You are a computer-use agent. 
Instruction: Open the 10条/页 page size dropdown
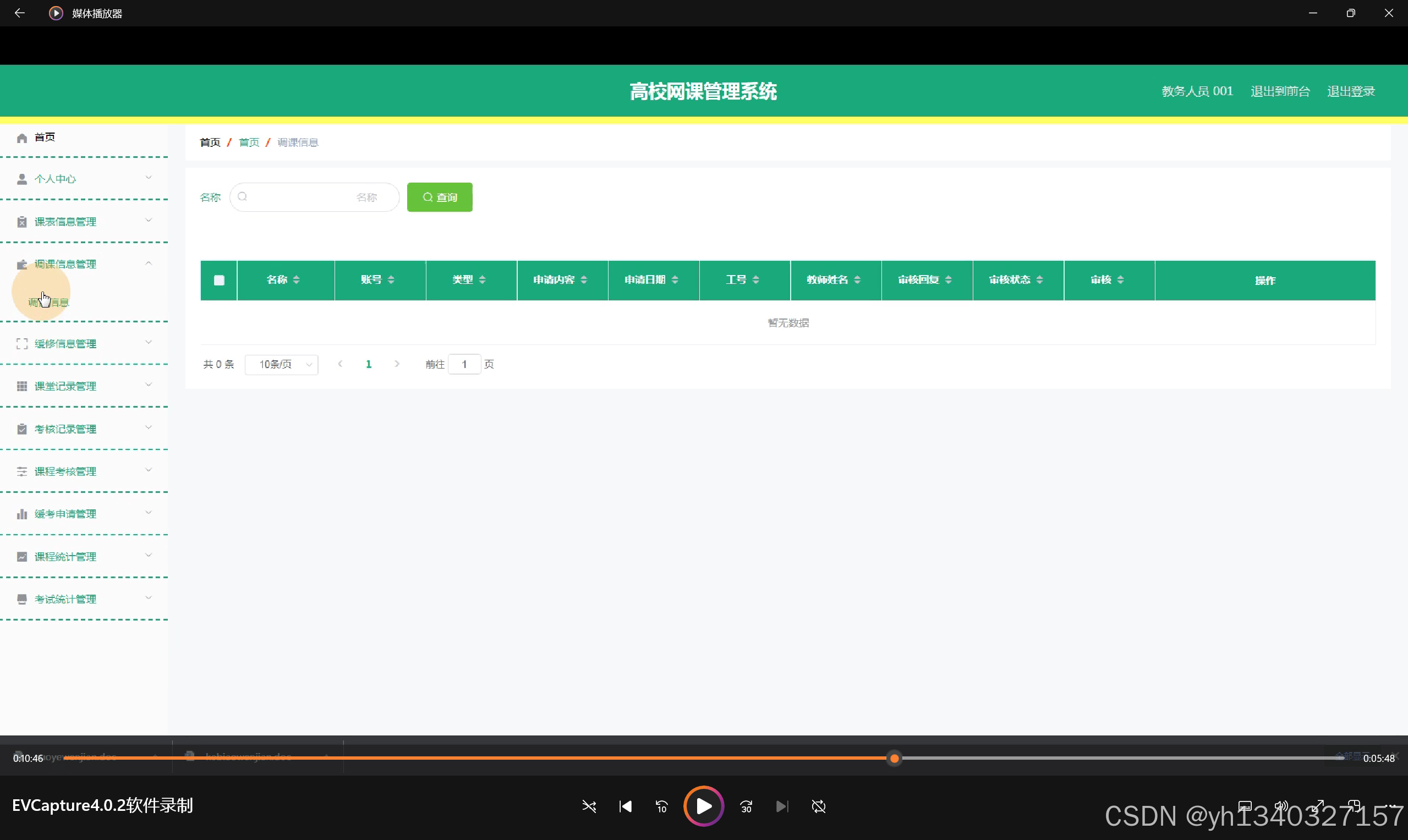point(281,365)
